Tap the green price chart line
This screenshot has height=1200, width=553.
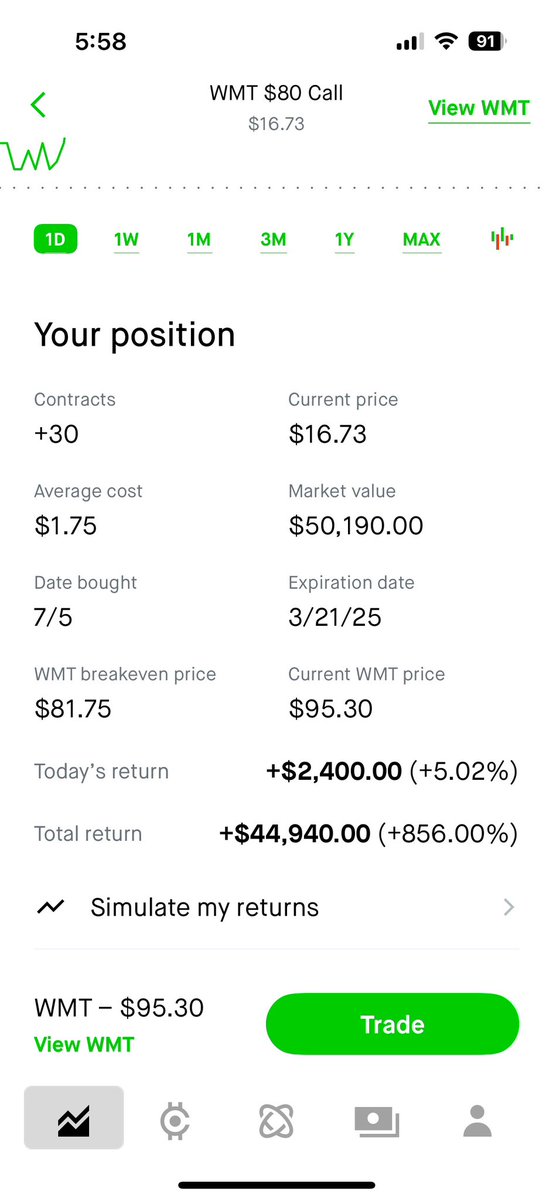tap(33, 154)
